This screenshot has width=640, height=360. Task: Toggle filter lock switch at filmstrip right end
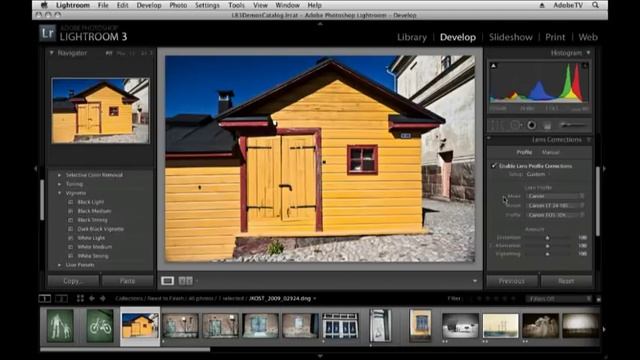(598, 299)
